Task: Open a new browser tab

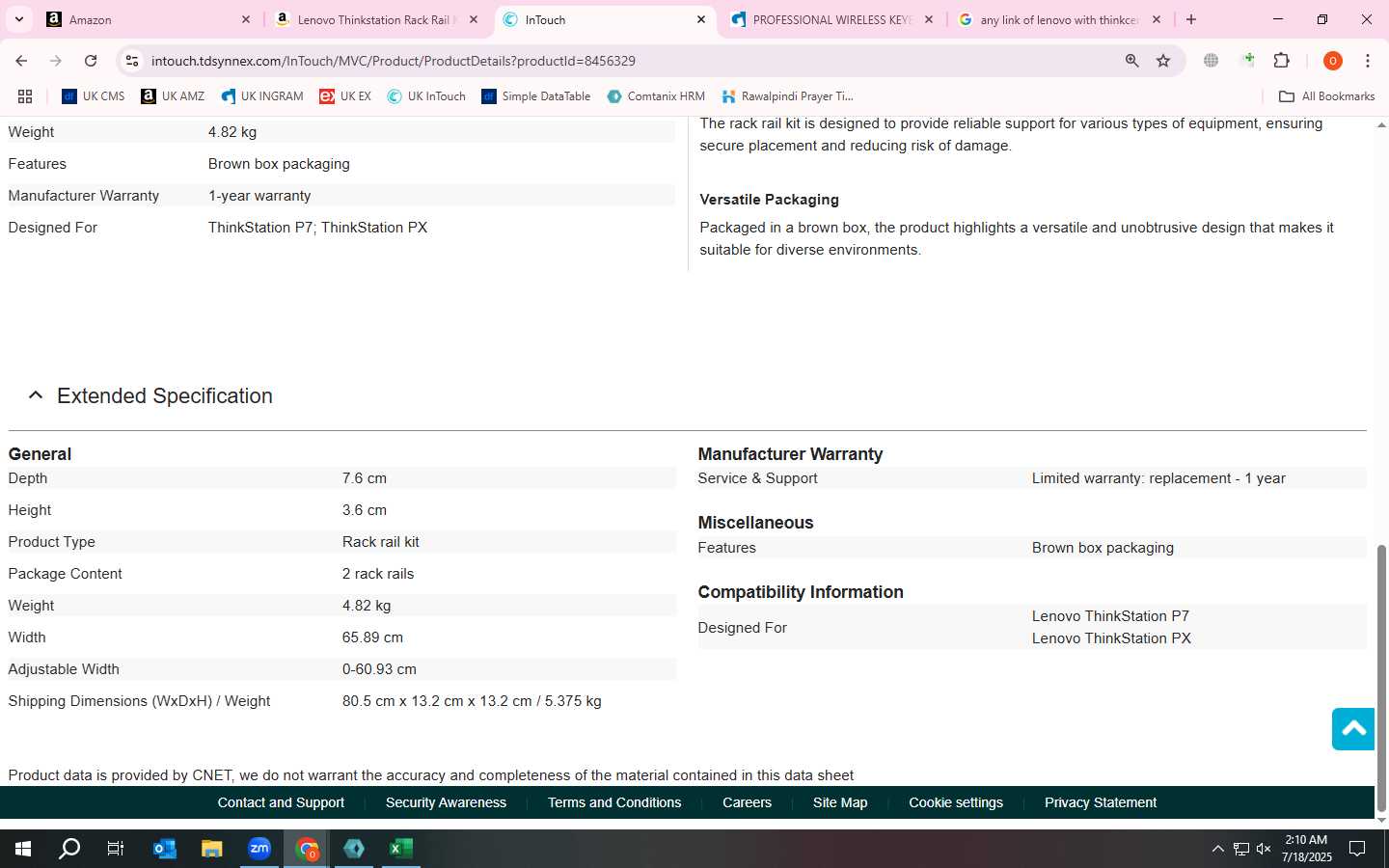Action: (1191, 19)
